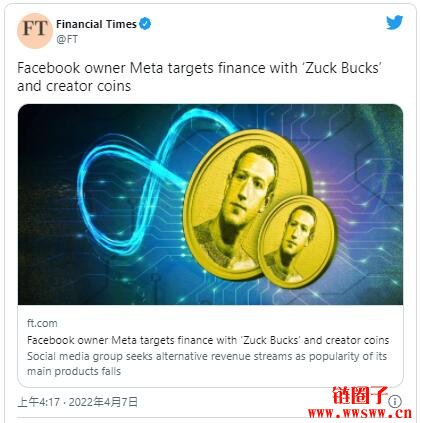Click the tweet date 2022年4月7日

[103, 402]
